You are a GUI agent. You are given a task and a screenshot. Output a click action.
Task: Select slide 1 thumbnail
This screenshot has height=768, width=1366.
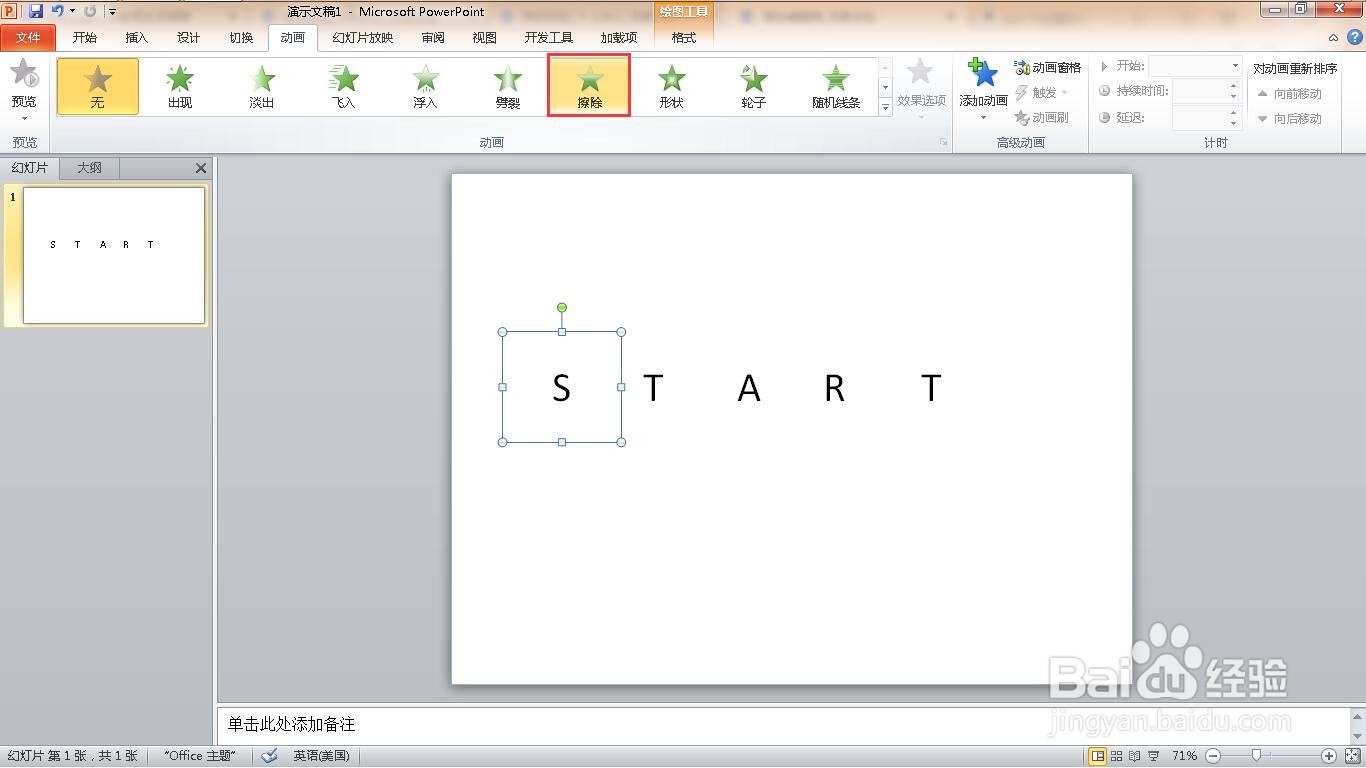[114, 255]
